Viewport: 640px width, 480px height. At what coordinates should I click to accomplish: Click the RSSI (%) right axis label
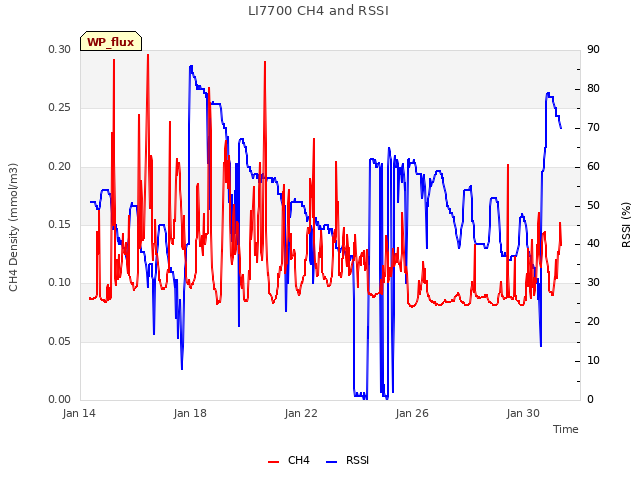coord(626,225)
